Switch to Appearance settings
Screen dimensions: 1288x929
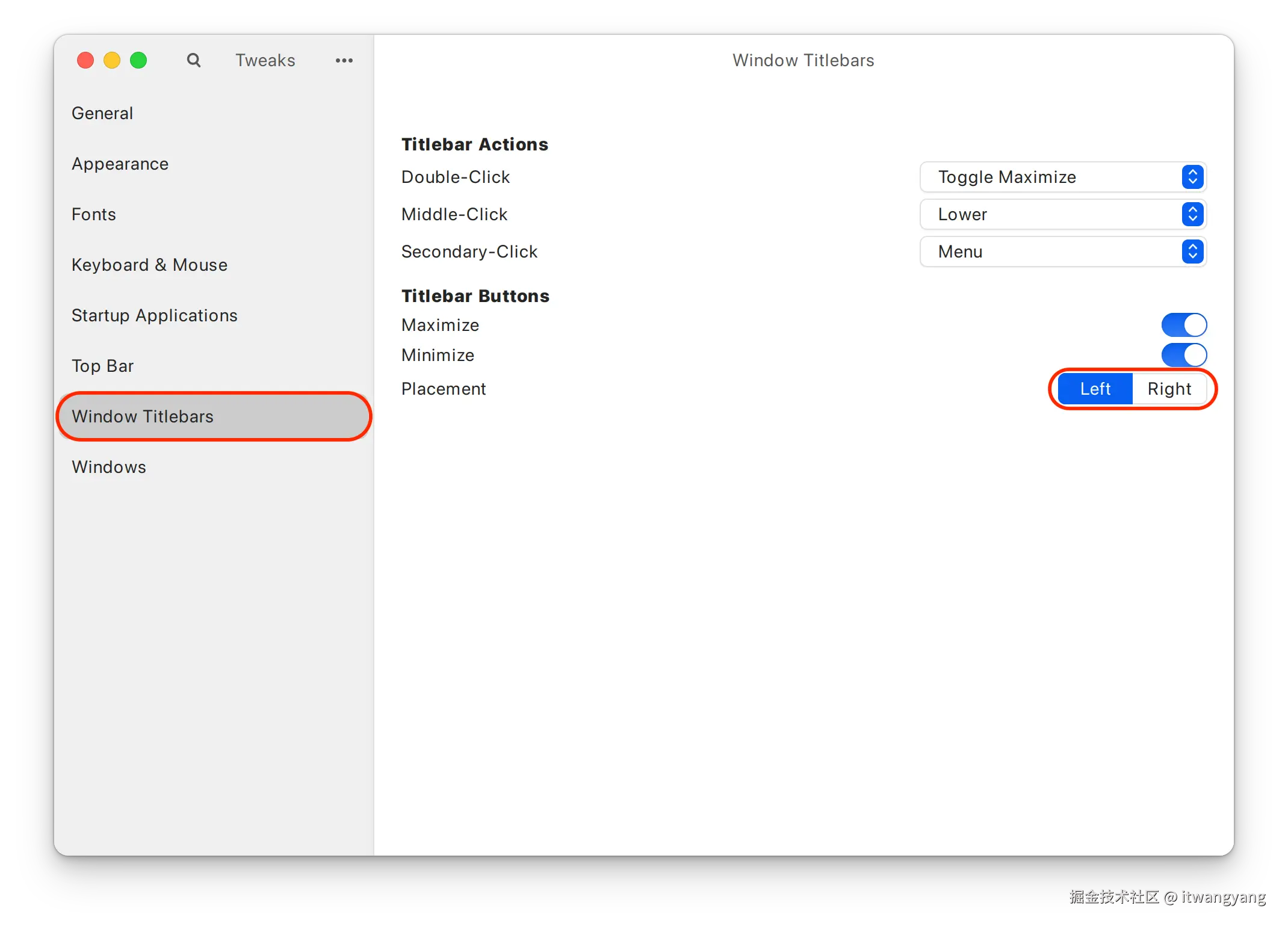tap(120, 164)
